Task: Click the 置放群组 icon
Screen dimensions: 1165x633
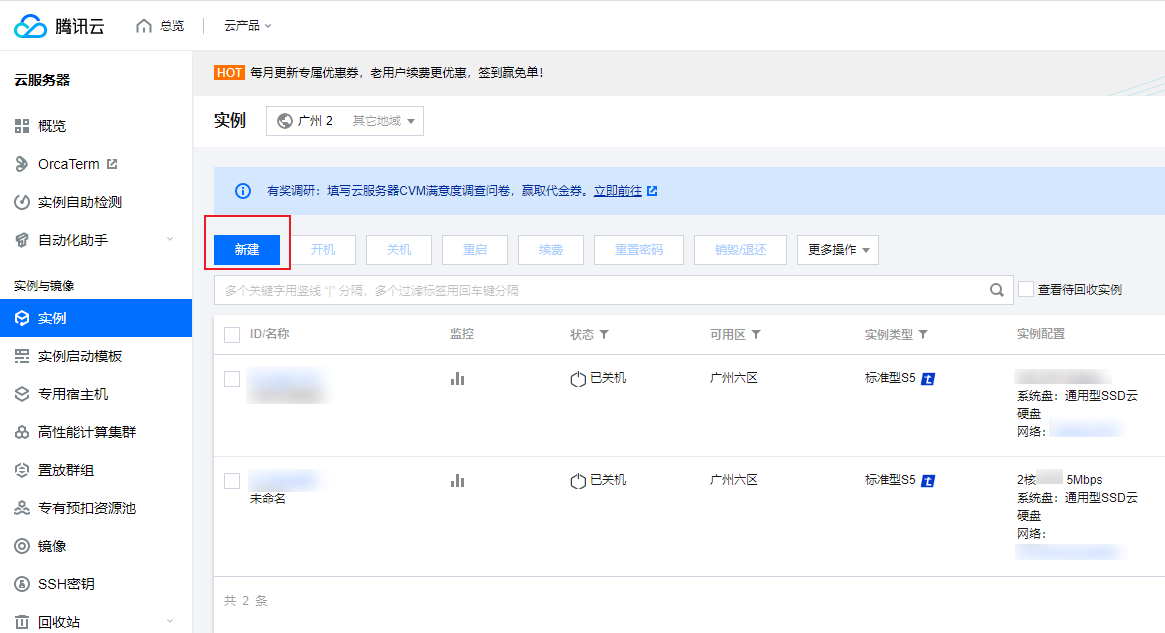Action: click(22, 470)
